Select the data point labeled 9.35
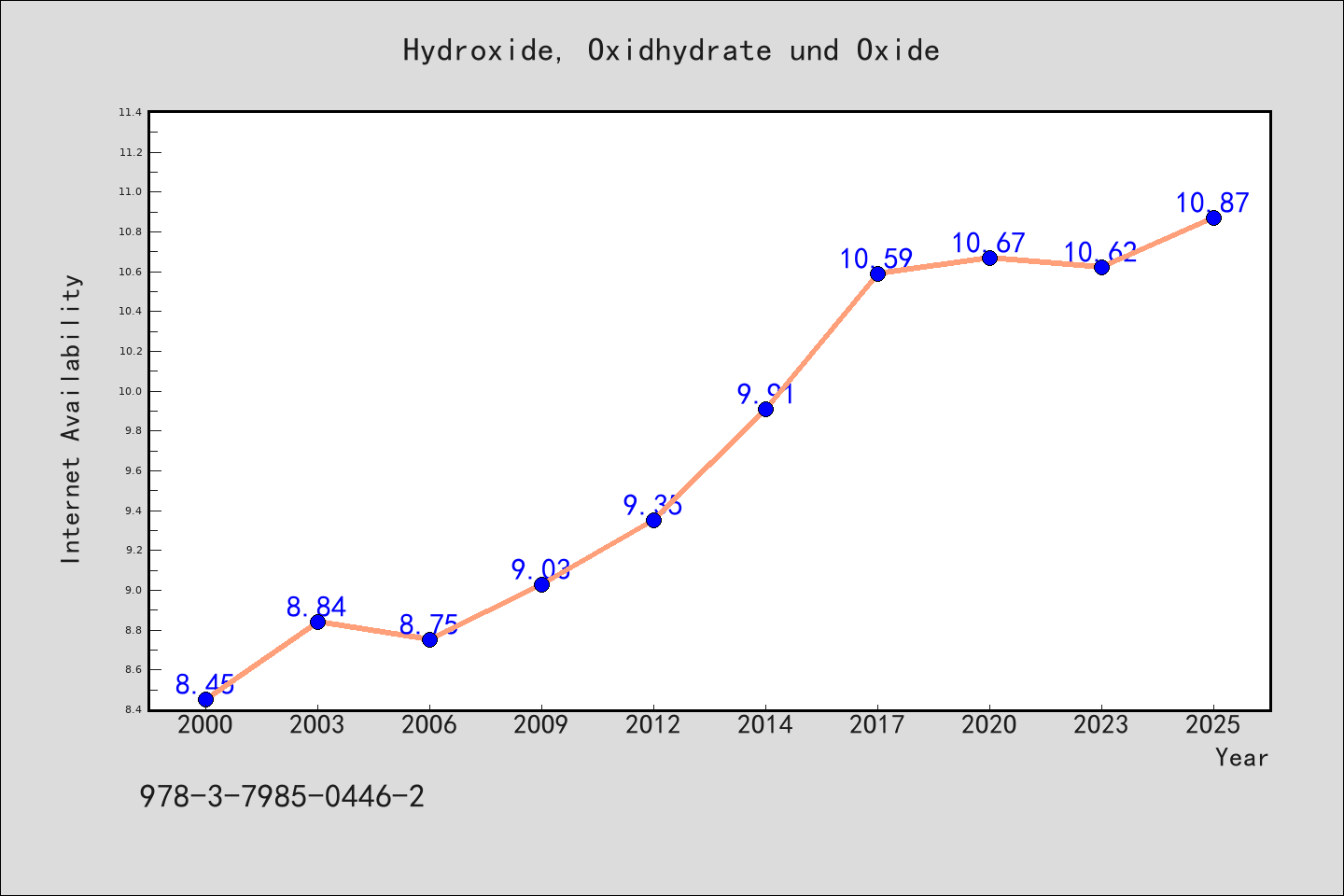 (653, 520)
